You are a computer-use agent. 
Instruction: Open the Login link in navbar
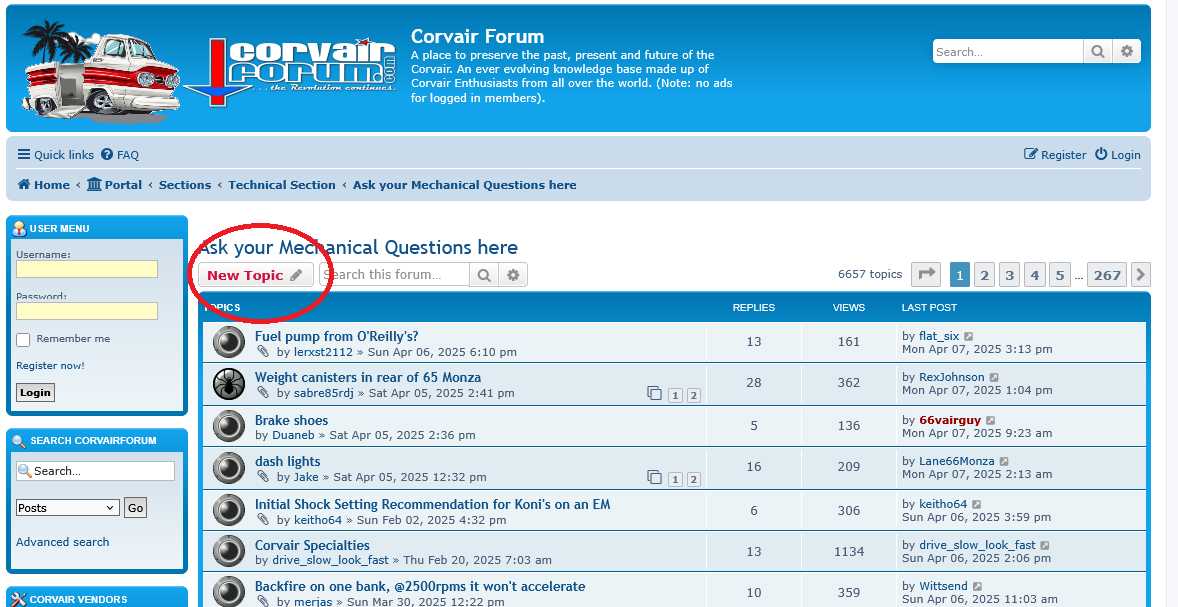1117,155
